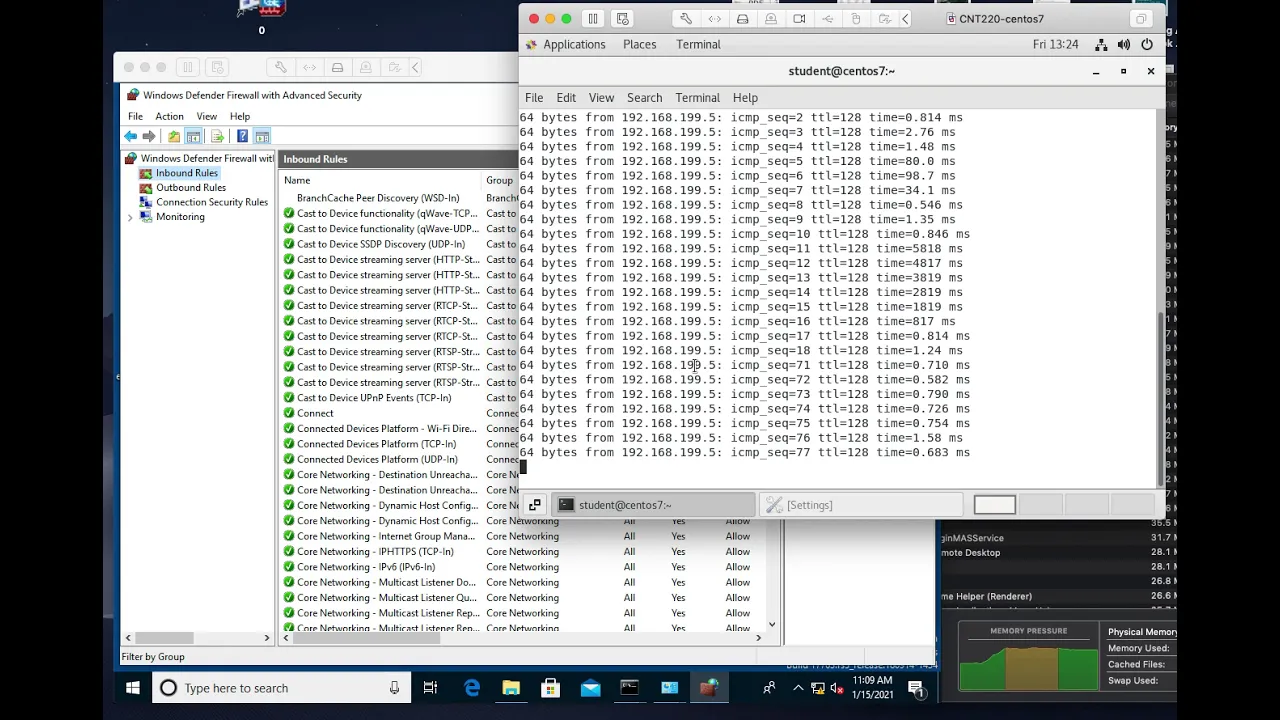Select Connection Security Rules tree node
The image size is (1280, 720).
click(211, 202)
